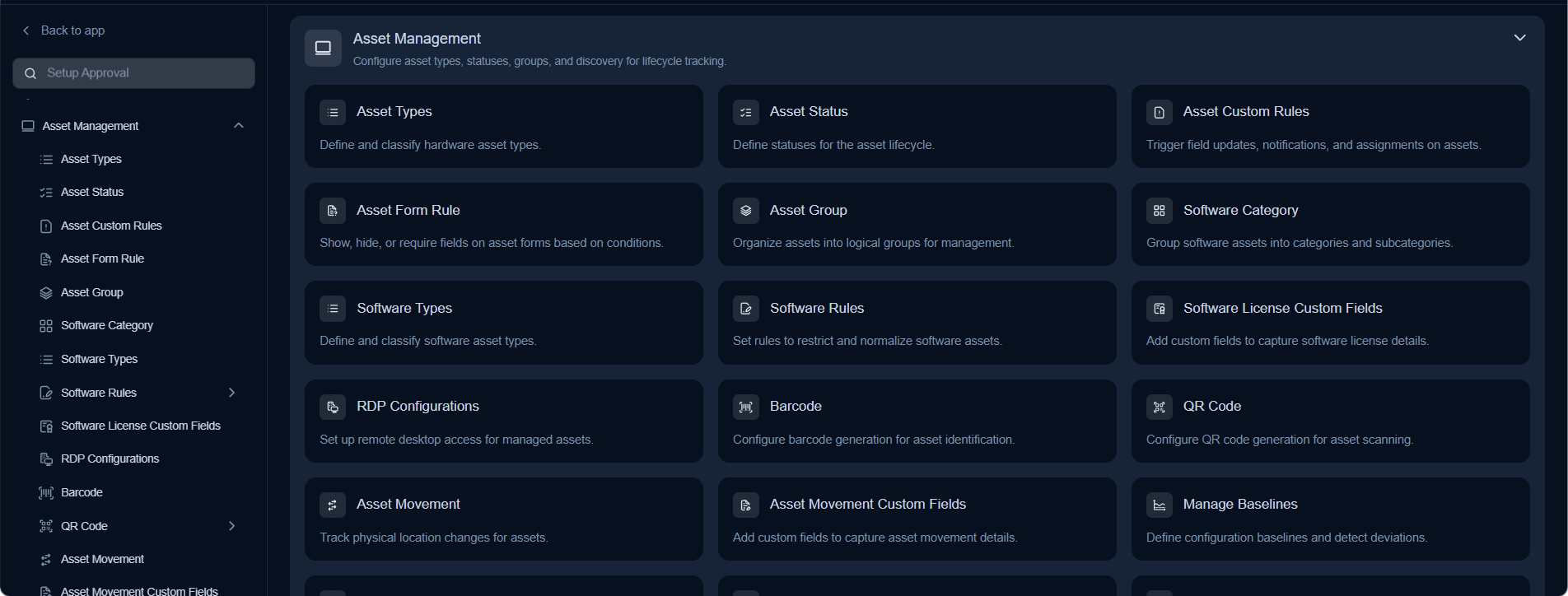The width and height of the screenshot is (1568, 596).
Task: Open the Asset Status card title
Action: coord(809,111)
